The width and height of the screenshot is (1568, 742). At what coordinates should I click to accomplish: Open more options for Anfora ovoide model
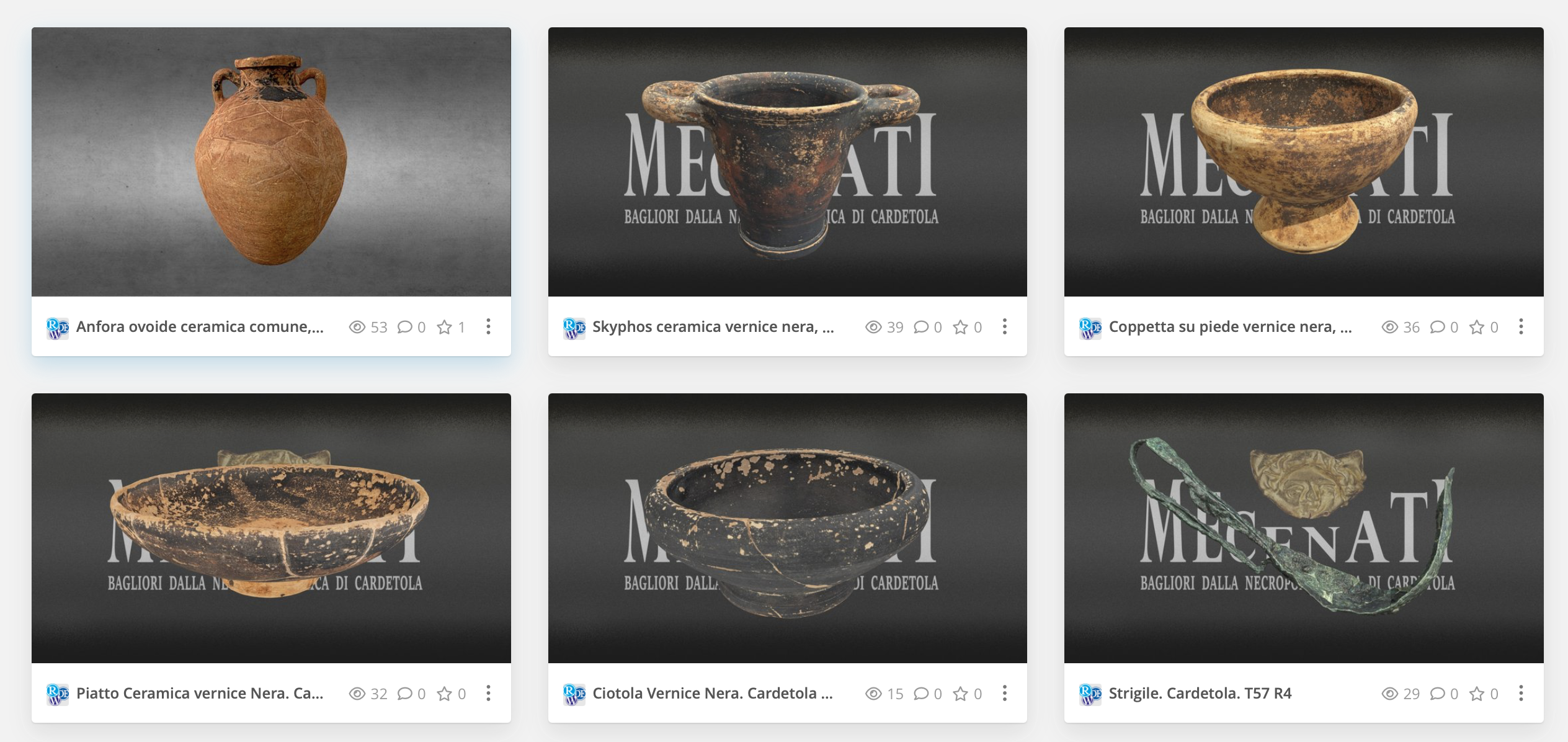(x=488, y=327)
